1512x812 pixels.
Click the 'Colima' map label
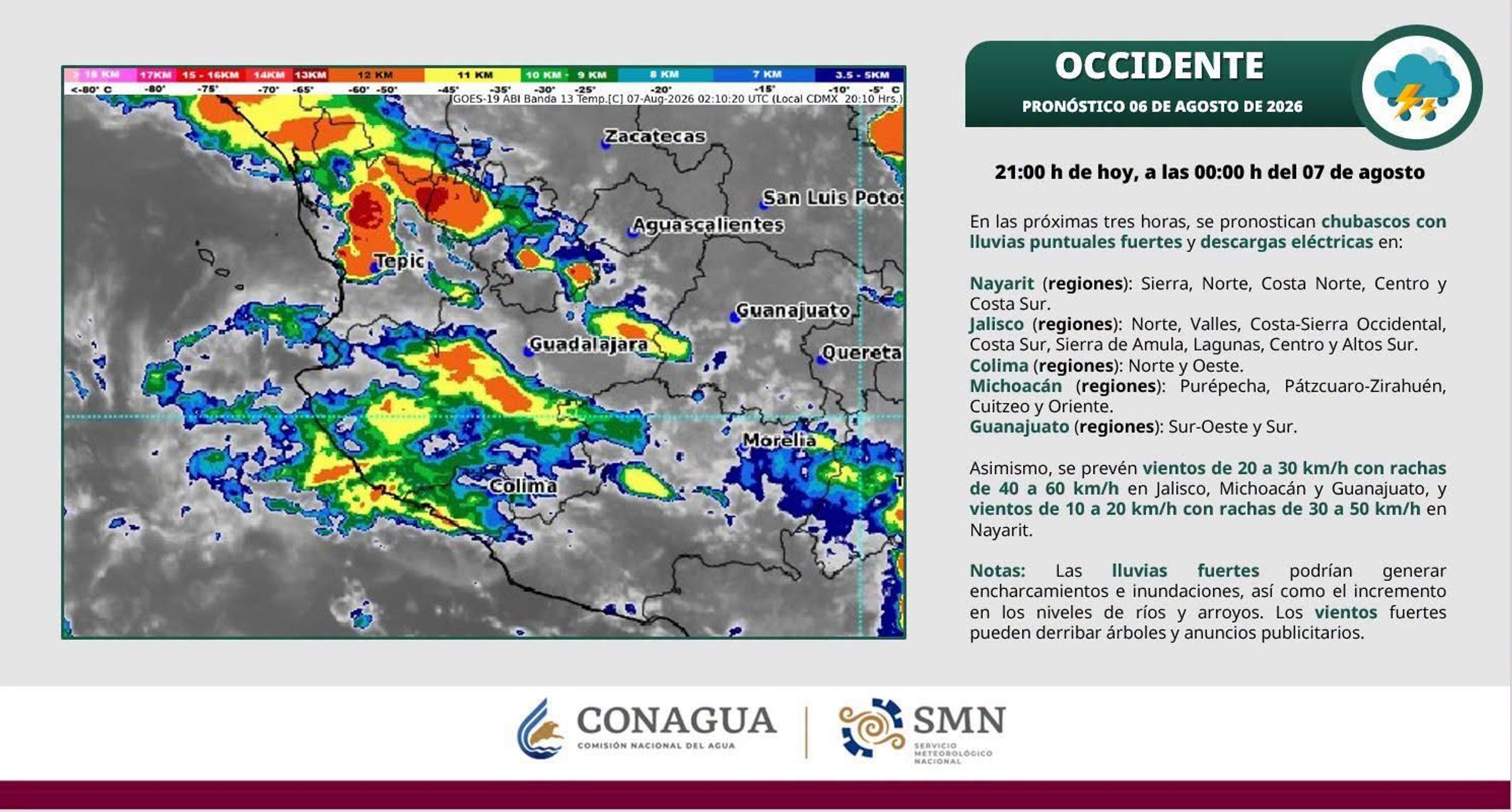point(523,486)
